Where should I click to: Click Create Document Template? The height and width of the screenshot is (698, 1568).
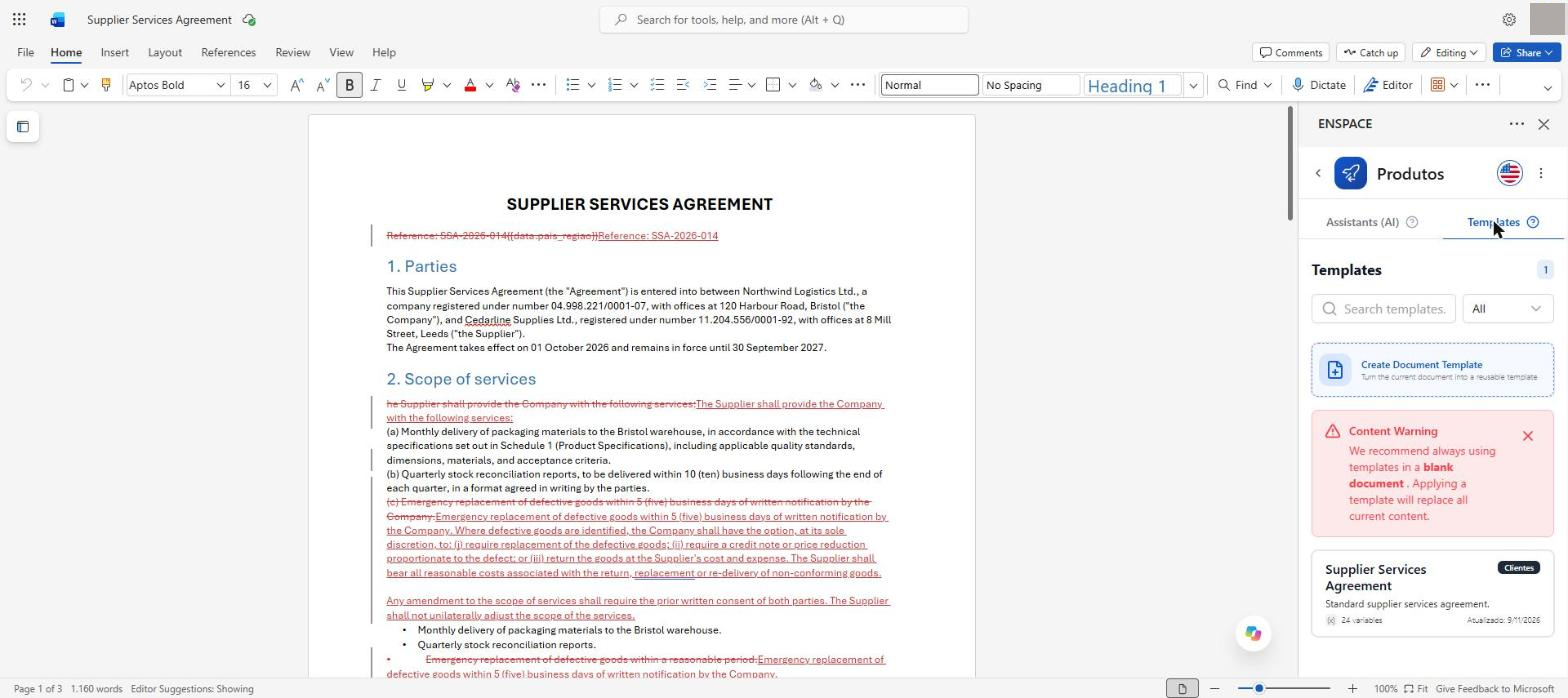pos(1432,370)
